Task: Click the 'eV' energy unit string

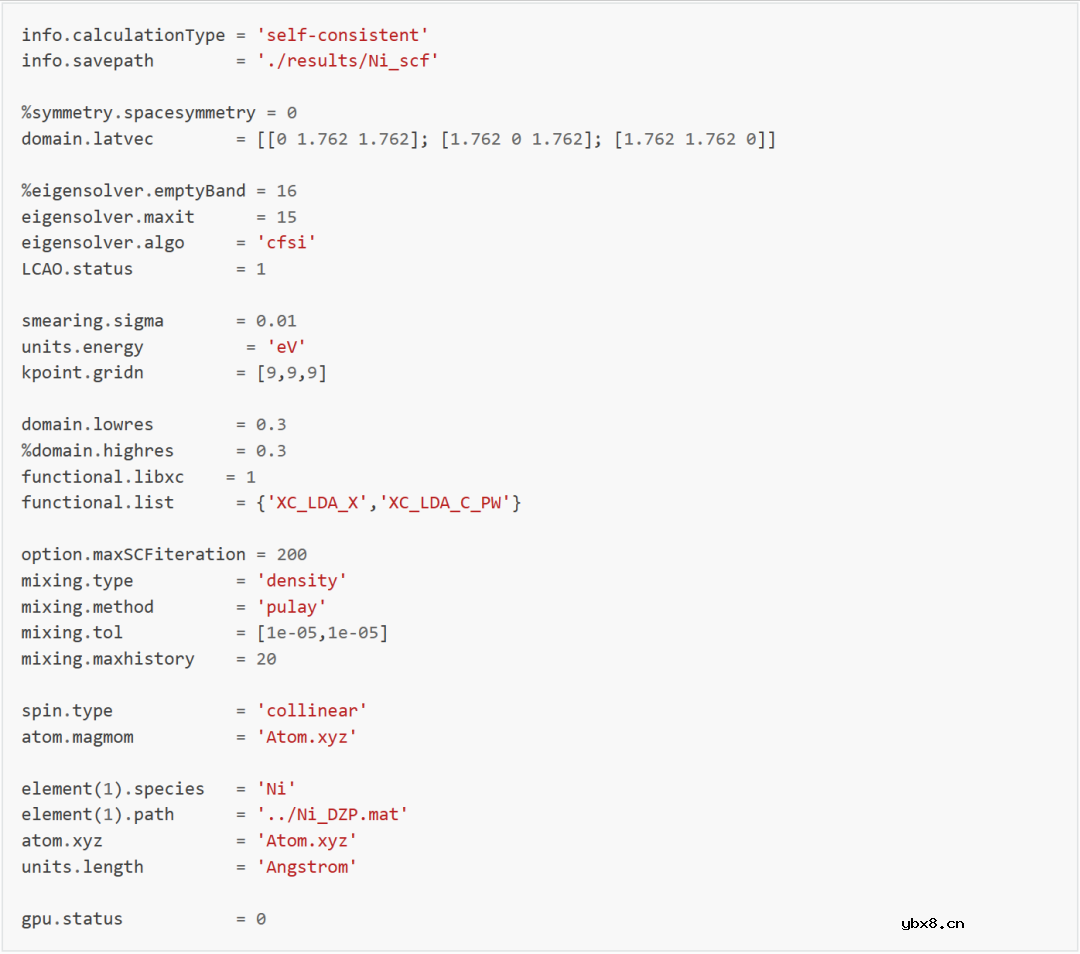Action: point(286,347)
